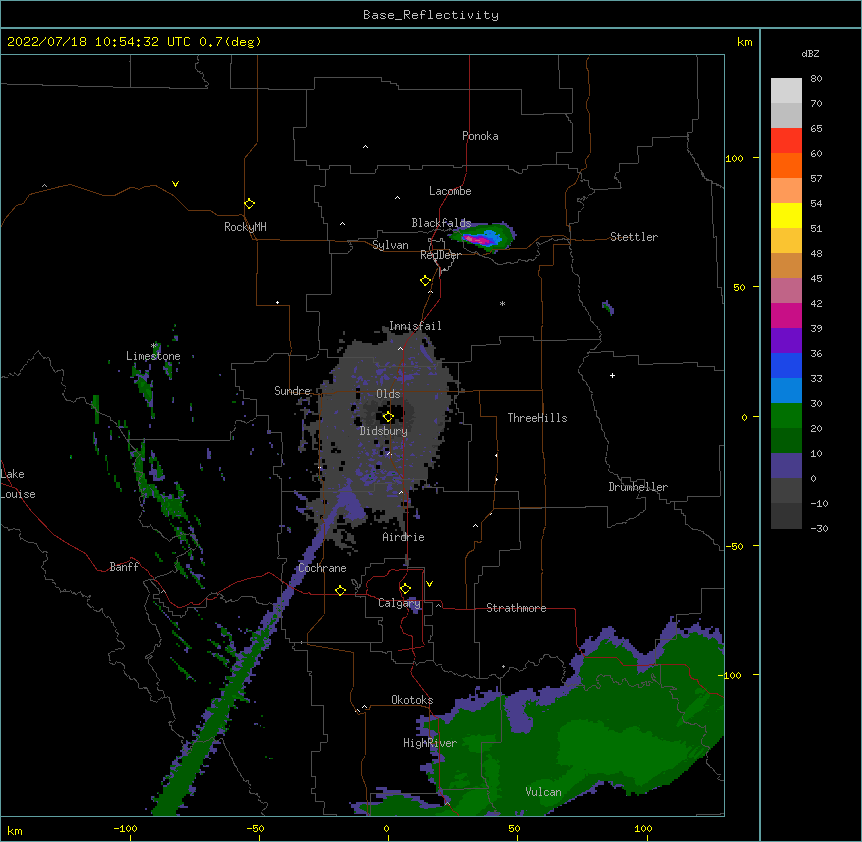The height and width of the screenshot is (842, 862).
Task: Click the Sundre label
Action: tap(292, 391)
